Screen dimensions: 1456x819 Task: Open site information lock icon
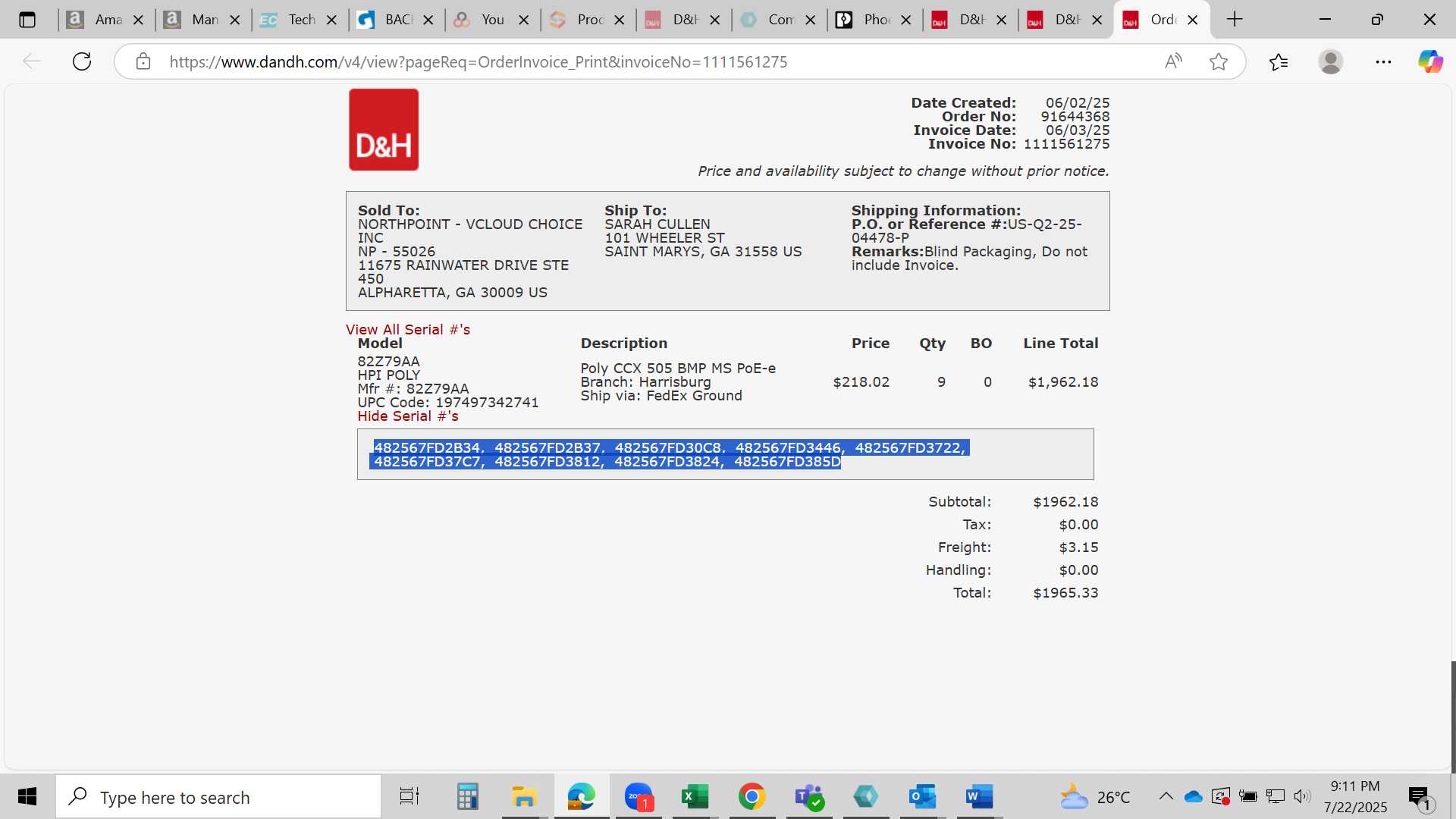(143, 61)
